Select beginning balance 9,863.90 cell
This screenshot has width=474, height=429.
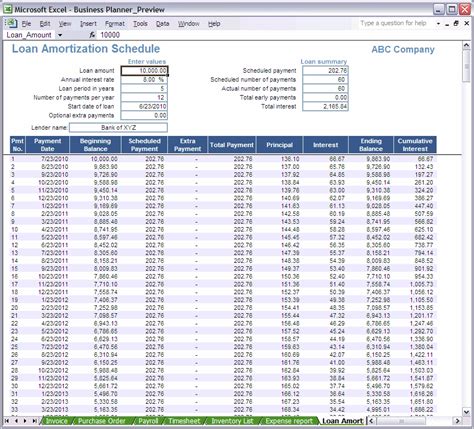coord(96,167)
